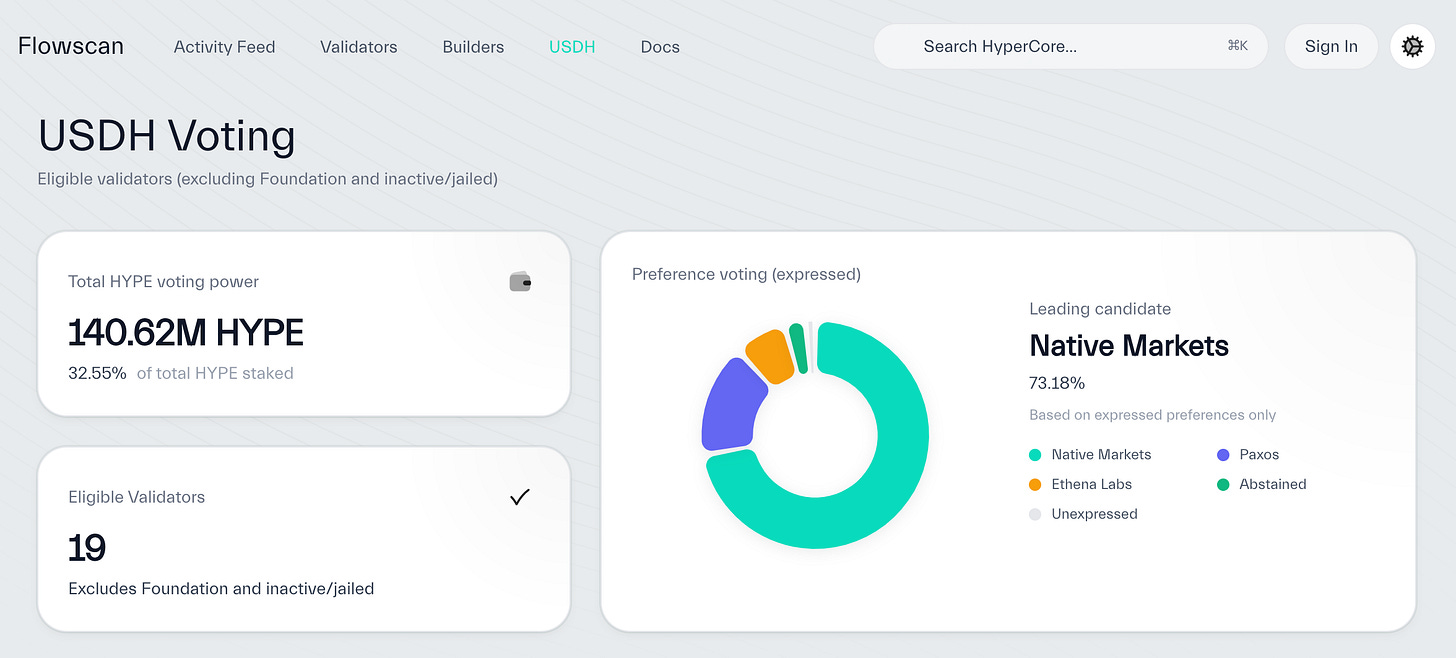This screenshot has width=1456, height=658.
Task: Toggle the Abstained legend label
Action: click(1273, 485)
